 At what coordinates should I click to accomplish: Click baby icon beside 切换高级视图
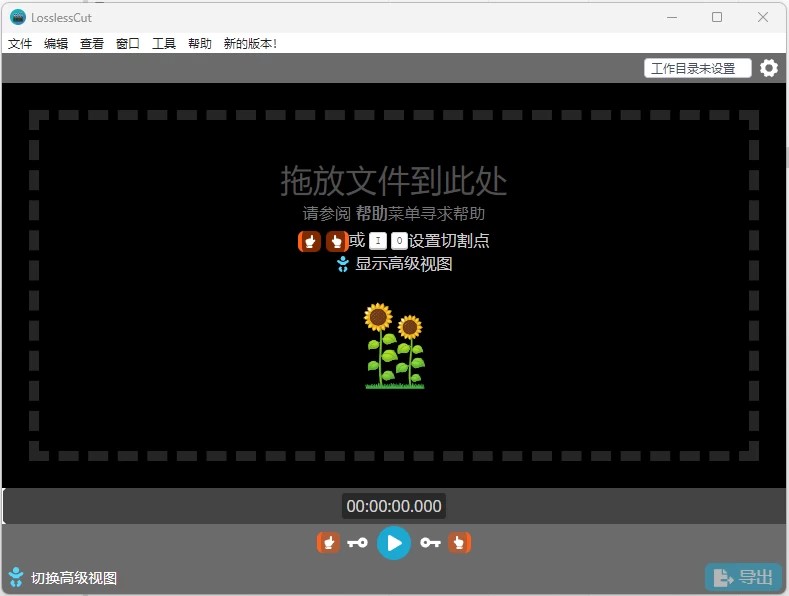tap(16, 577)
